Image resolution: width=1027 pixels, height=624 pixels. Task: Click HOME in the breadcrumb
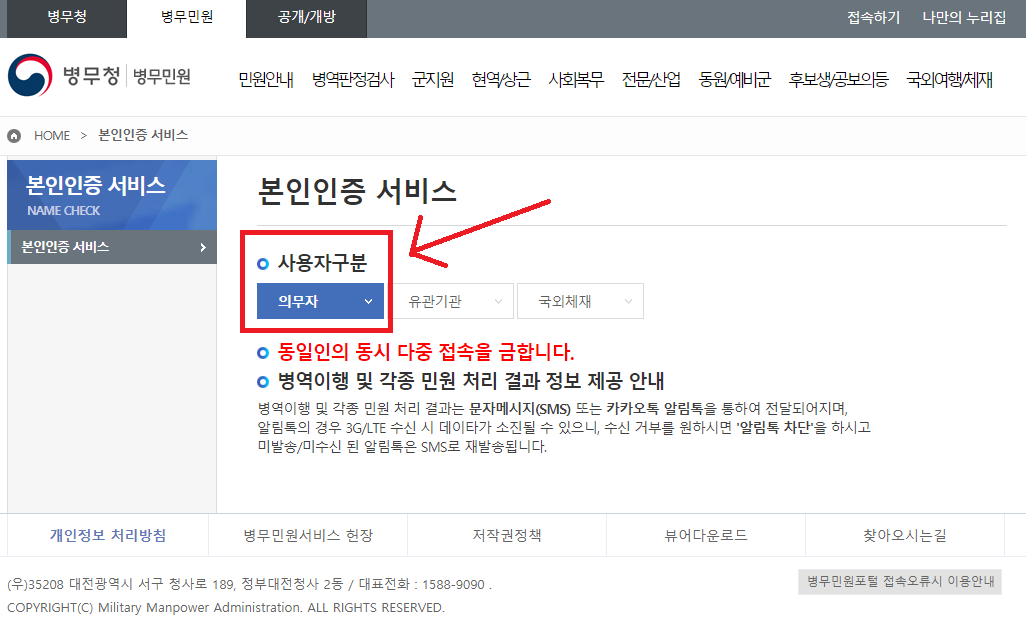(x=52, y=135)
